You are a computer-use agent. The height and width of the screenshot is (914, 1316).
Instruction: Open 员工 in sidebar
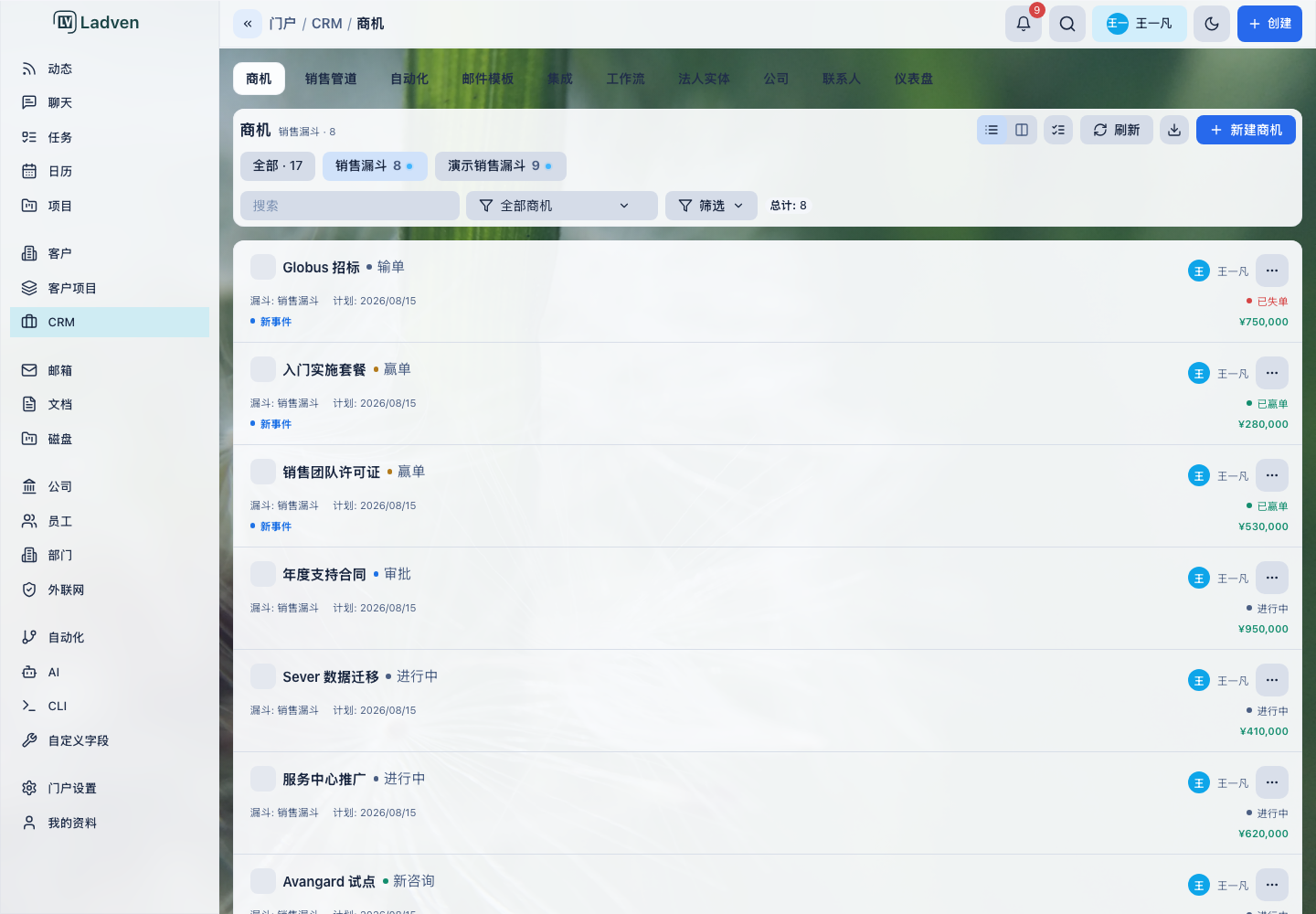[x=110, y=521]
